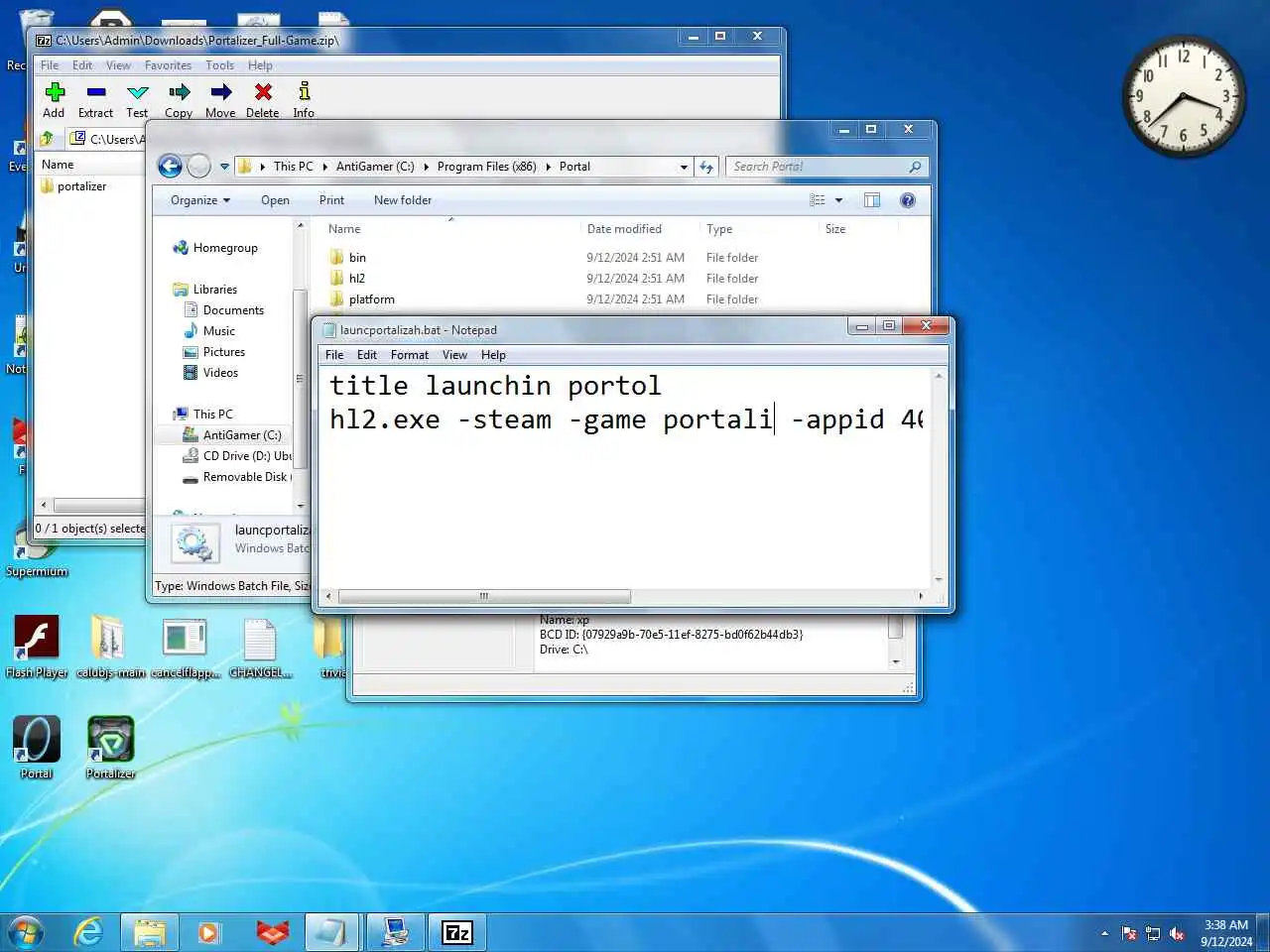Open the view options dropdown arrow
1270x952 pixels.
pos(839,200)
